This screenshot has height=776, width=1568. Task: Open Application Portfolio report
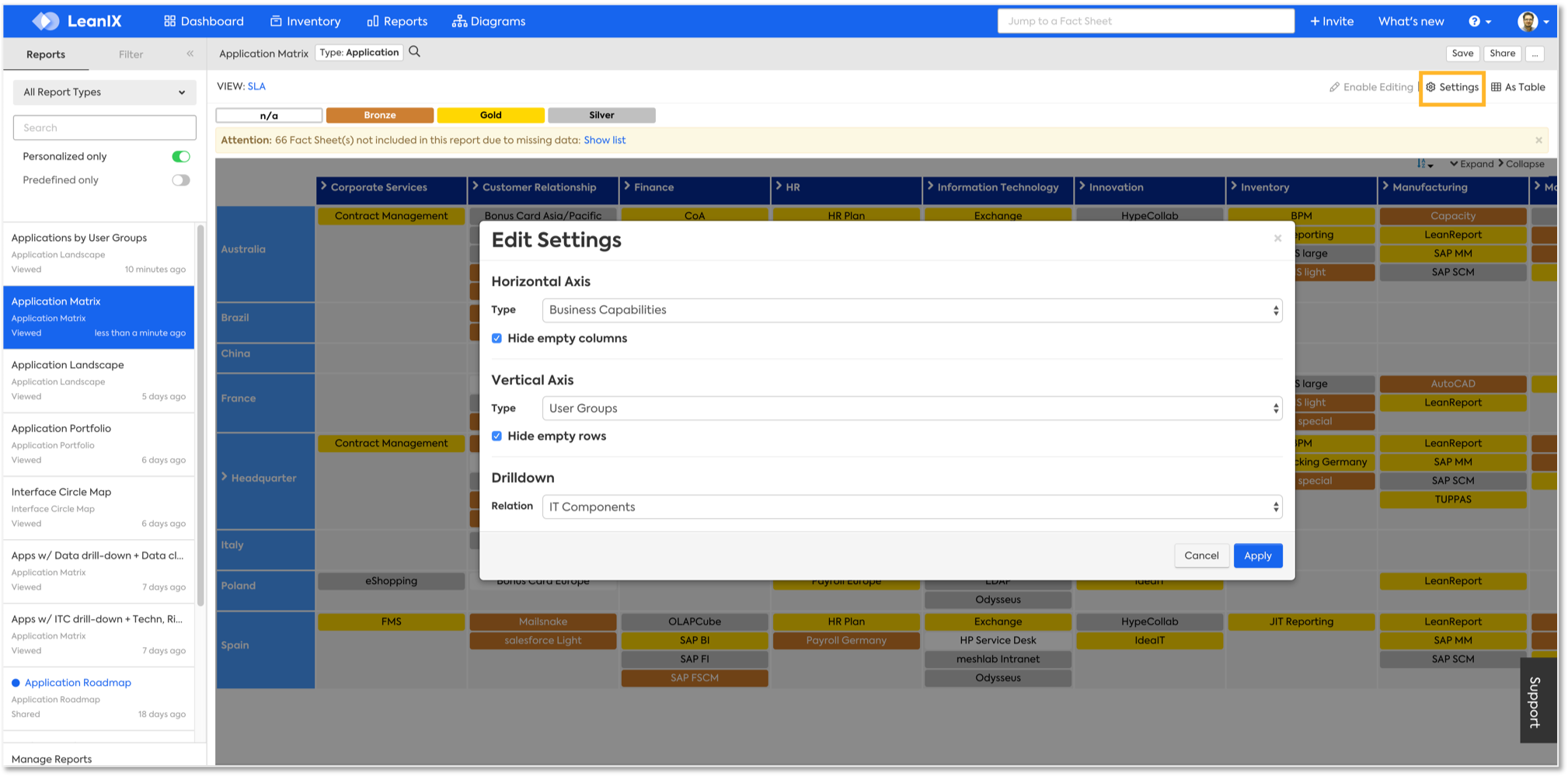[x=99, y=444]
